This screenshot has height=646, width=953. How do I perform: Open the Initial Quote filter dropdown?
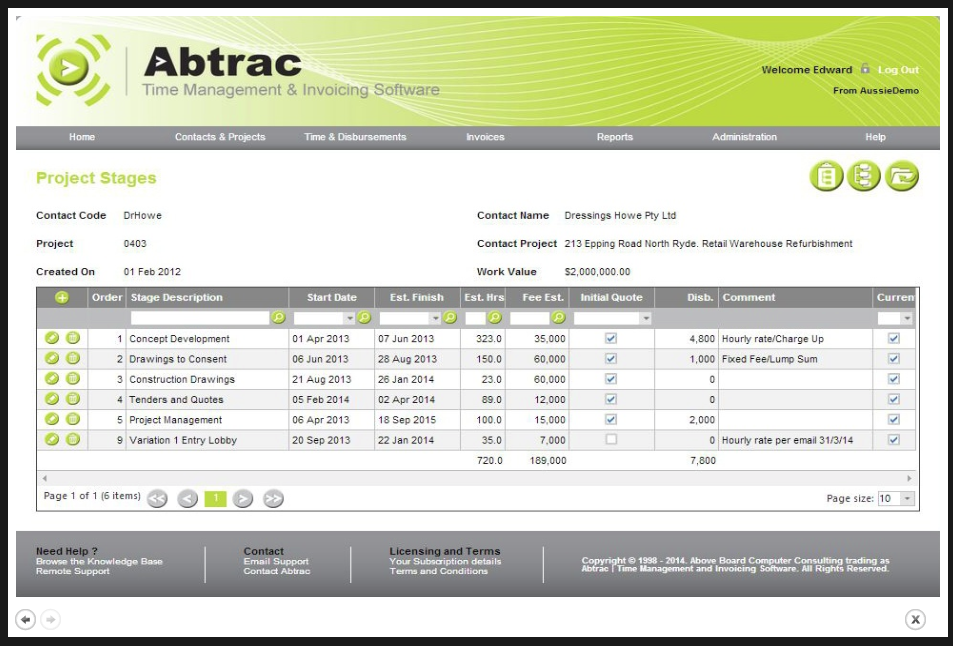[646, 318]
